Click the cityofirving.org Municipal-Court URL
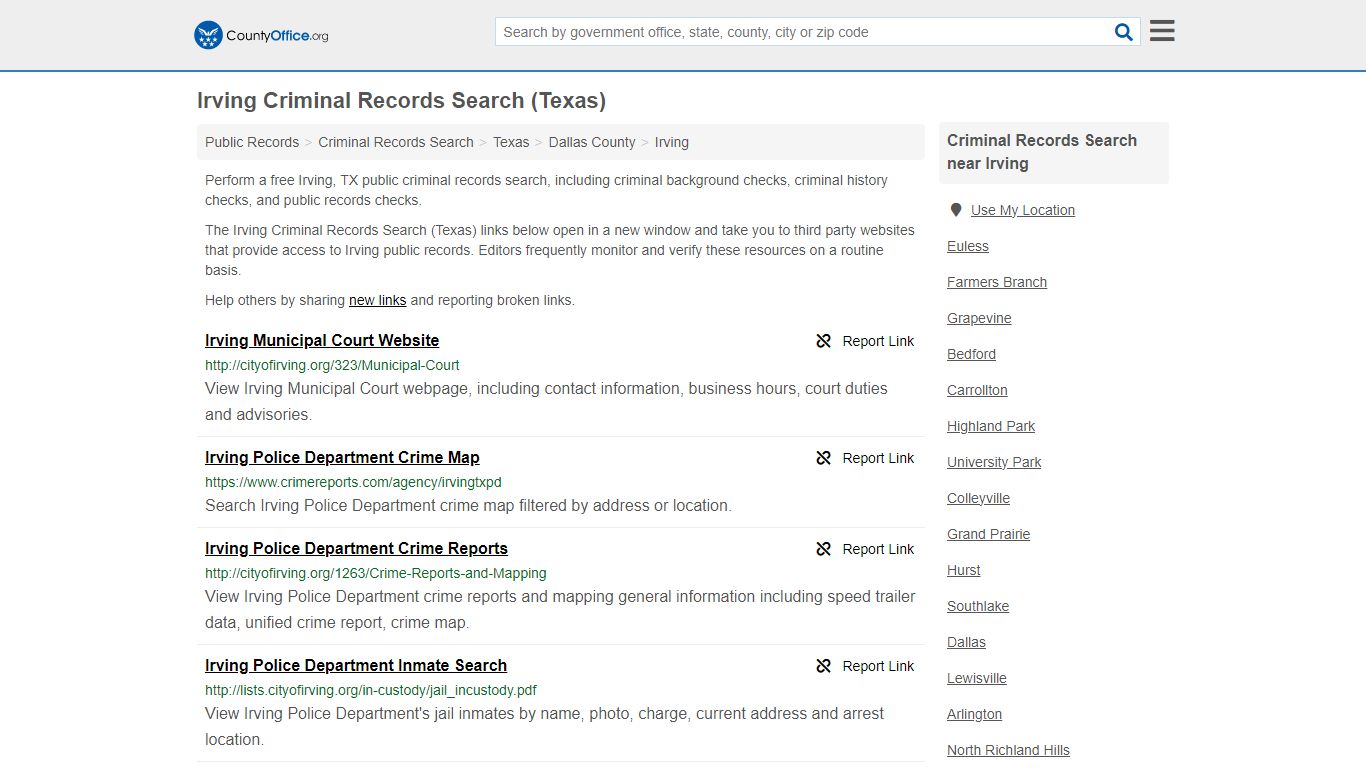The image size is (1366, 768). click(332, 365)
